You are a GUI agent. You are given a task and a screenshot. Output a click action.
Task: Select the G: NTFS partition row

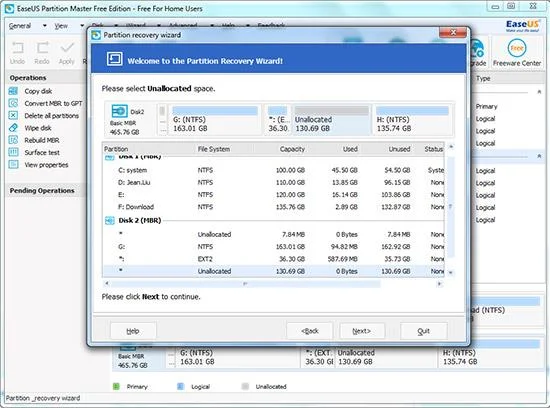pyautogui.click(x=274, y=247)
